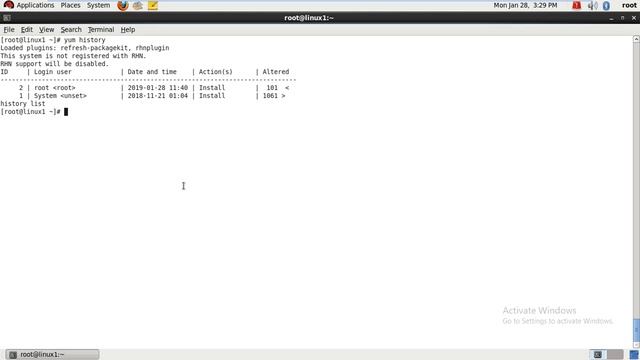640x360 pixels.
Task: Click the 'RHN support will be disabled' line
Action: (54, 64)
